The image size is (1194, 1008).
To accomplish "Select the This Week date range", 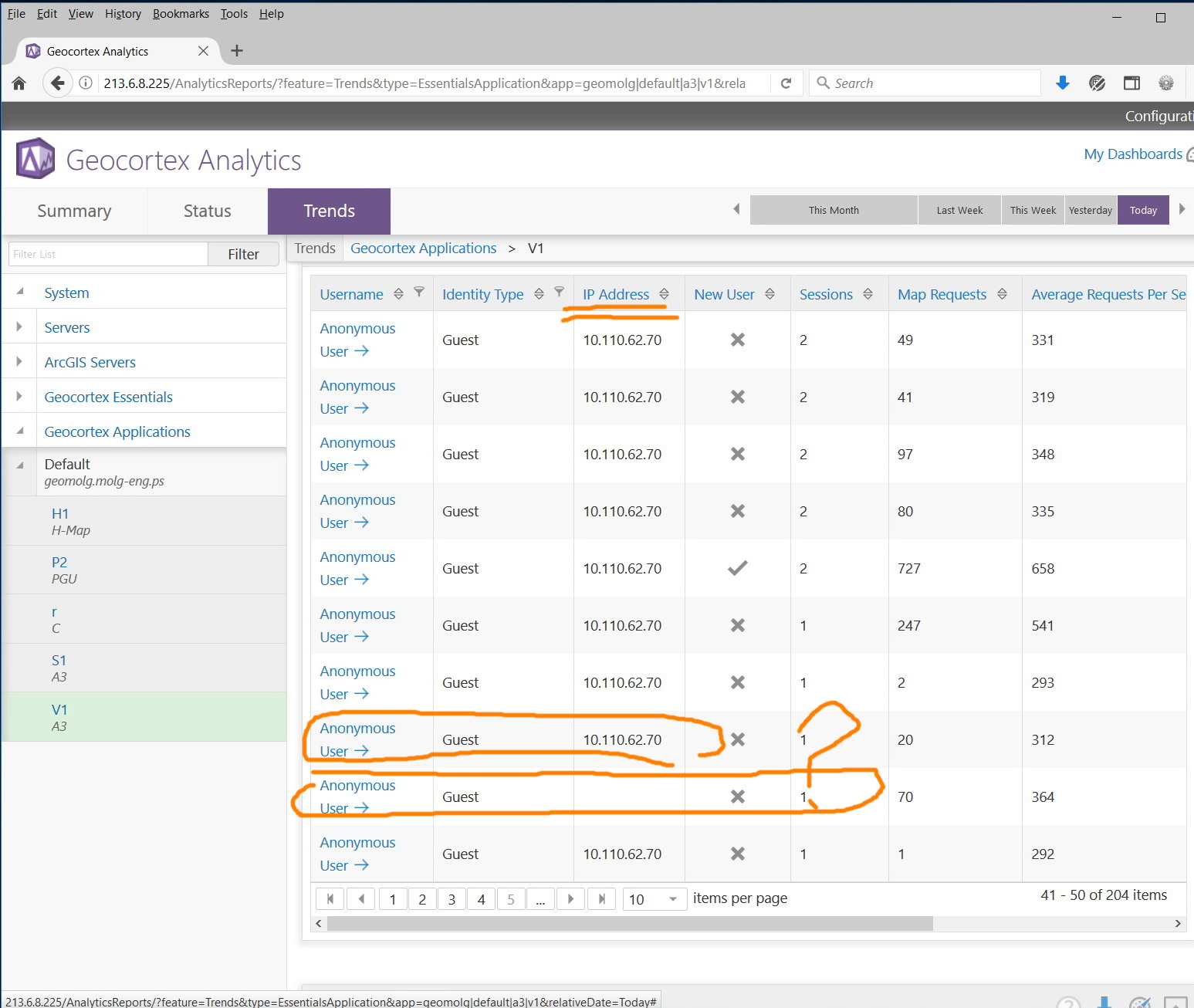I will click(x=1033, y=210).
